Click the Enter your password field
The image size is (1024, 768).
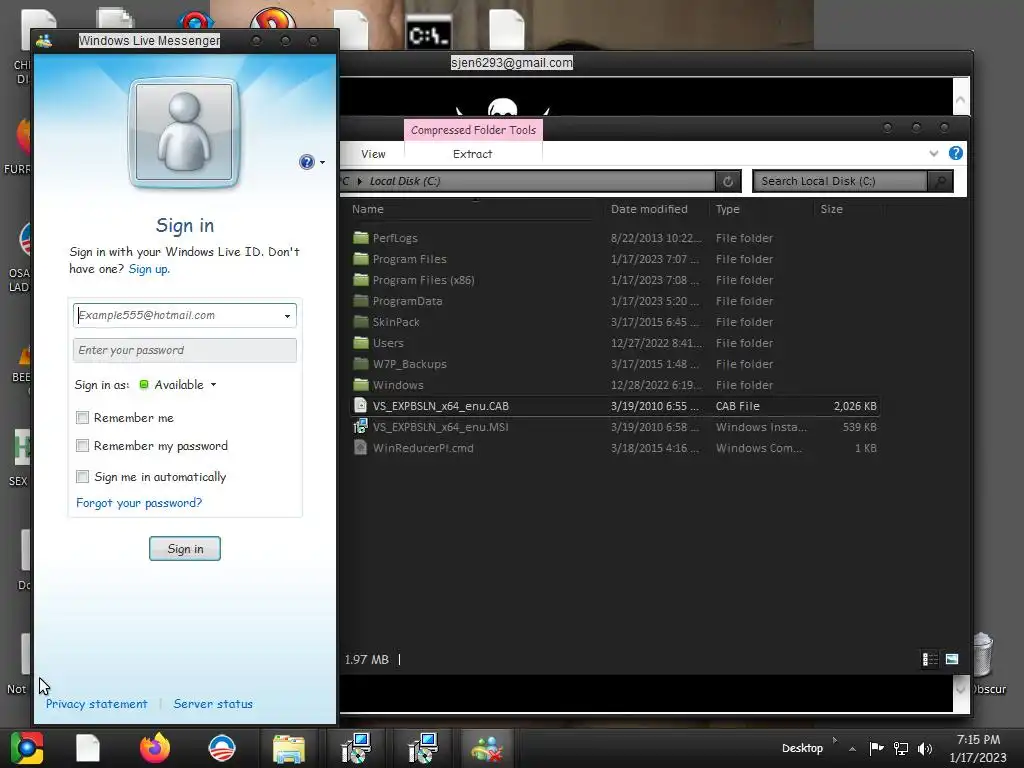185,350
